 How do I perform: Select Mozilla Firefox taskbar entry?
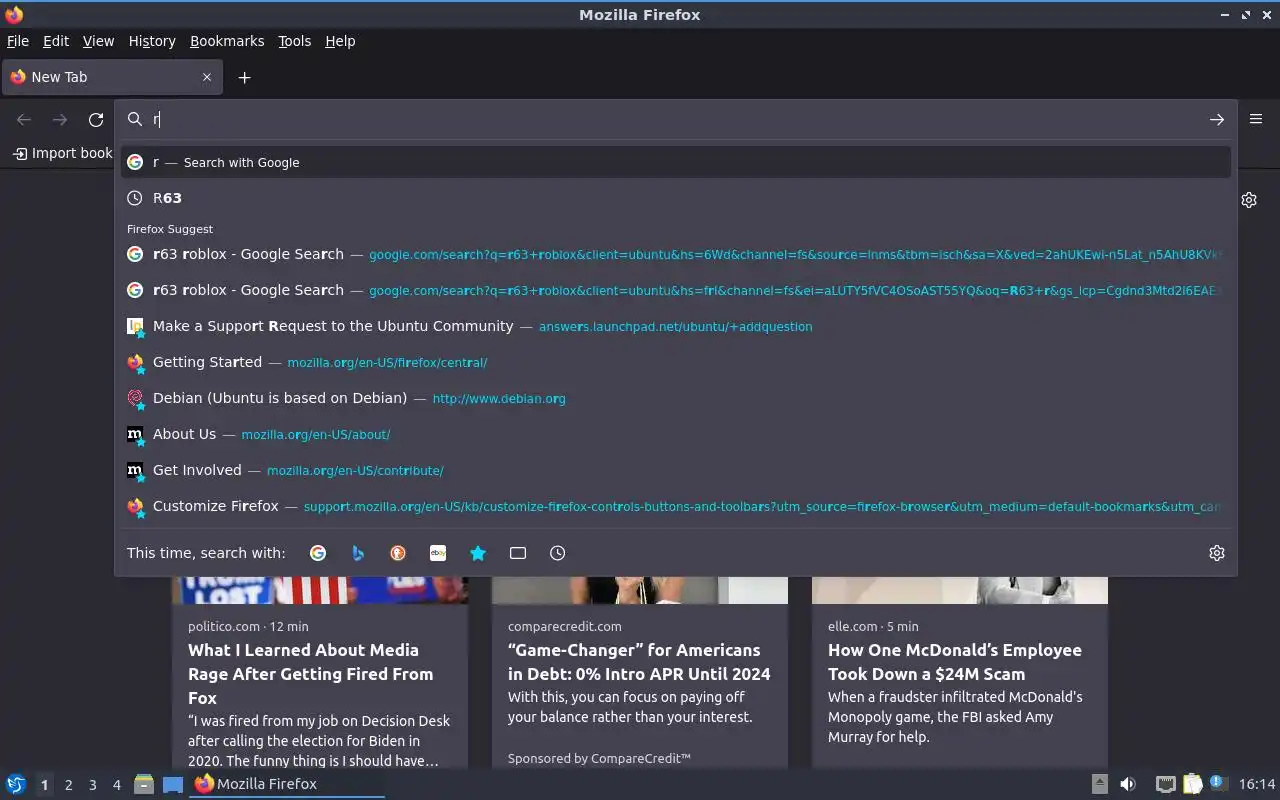coord(287,784)
